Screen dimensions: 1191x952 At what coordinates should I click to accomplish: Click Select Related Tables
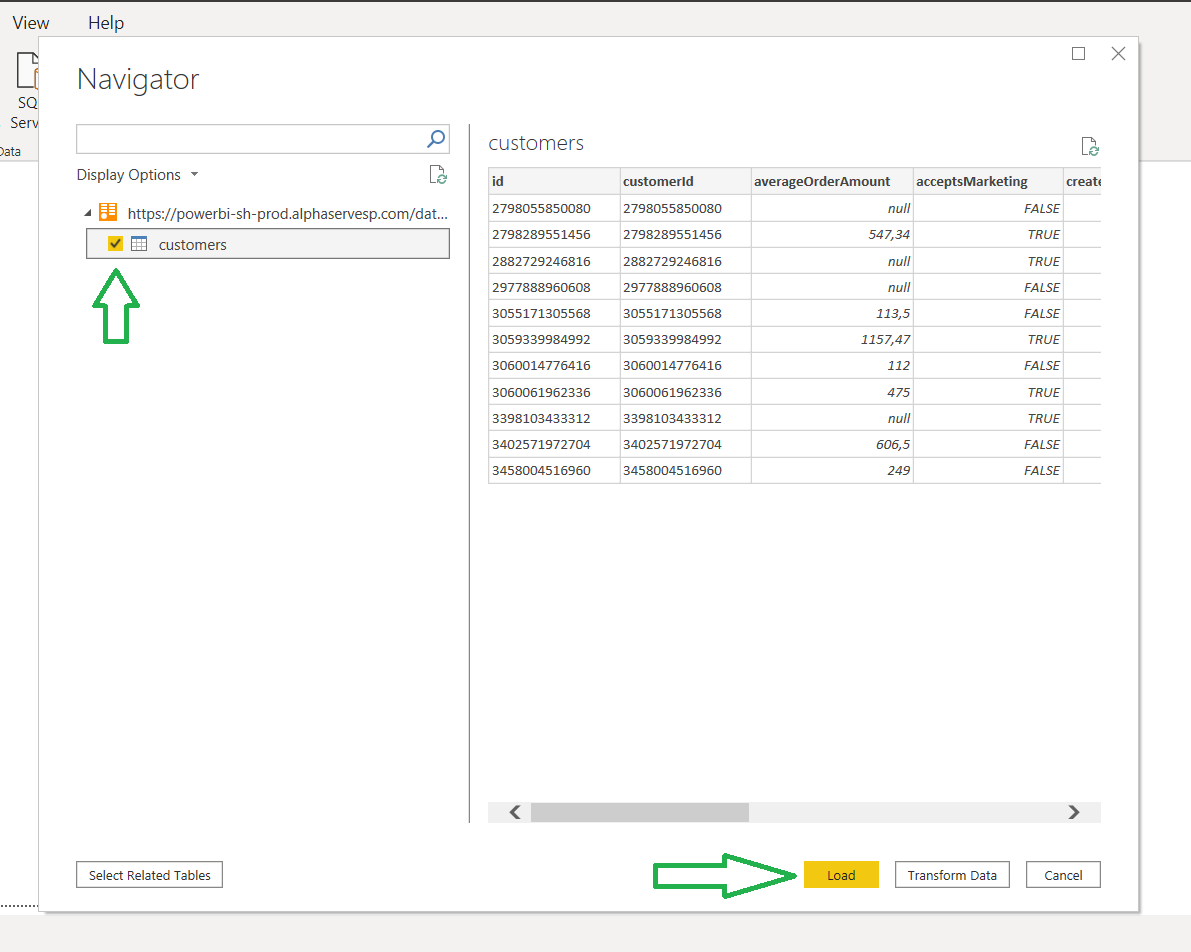pyautogui.click(x=149, y=874)
